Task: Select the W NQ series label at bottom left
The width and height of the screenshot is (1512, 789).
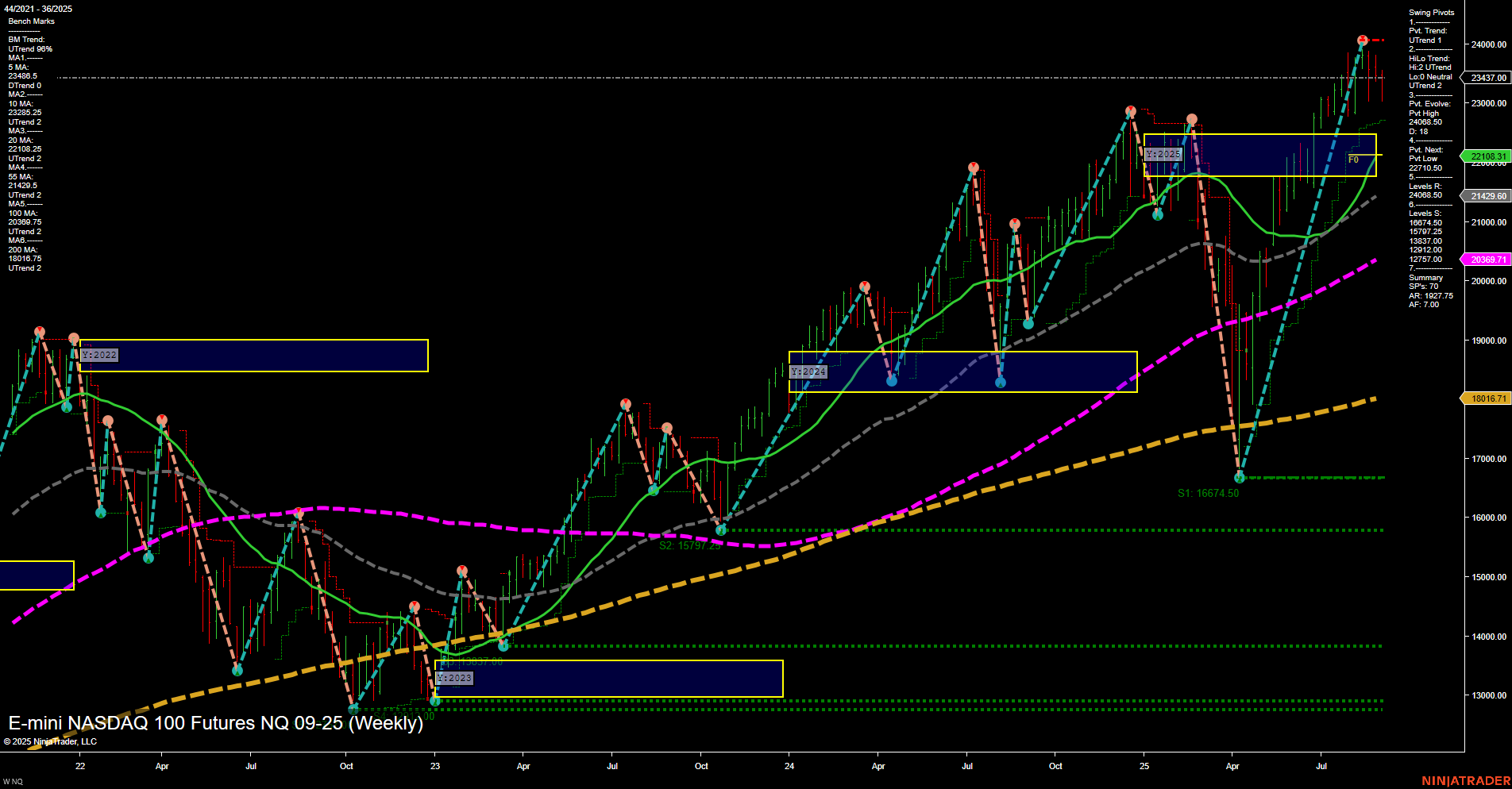Action: click(x=14, y=779)
